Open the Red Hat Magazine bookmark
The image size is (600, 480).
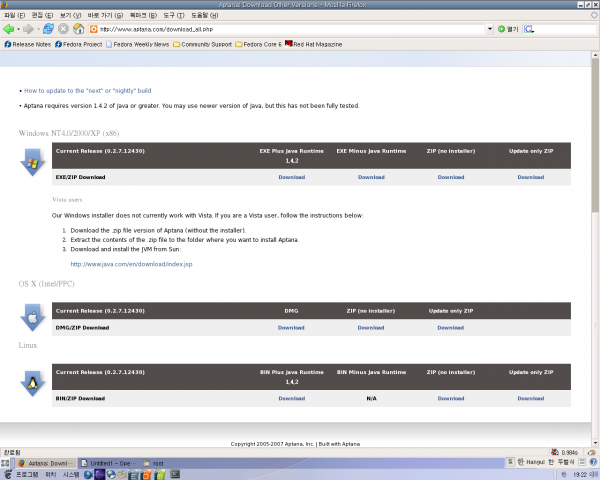point(313,44)
